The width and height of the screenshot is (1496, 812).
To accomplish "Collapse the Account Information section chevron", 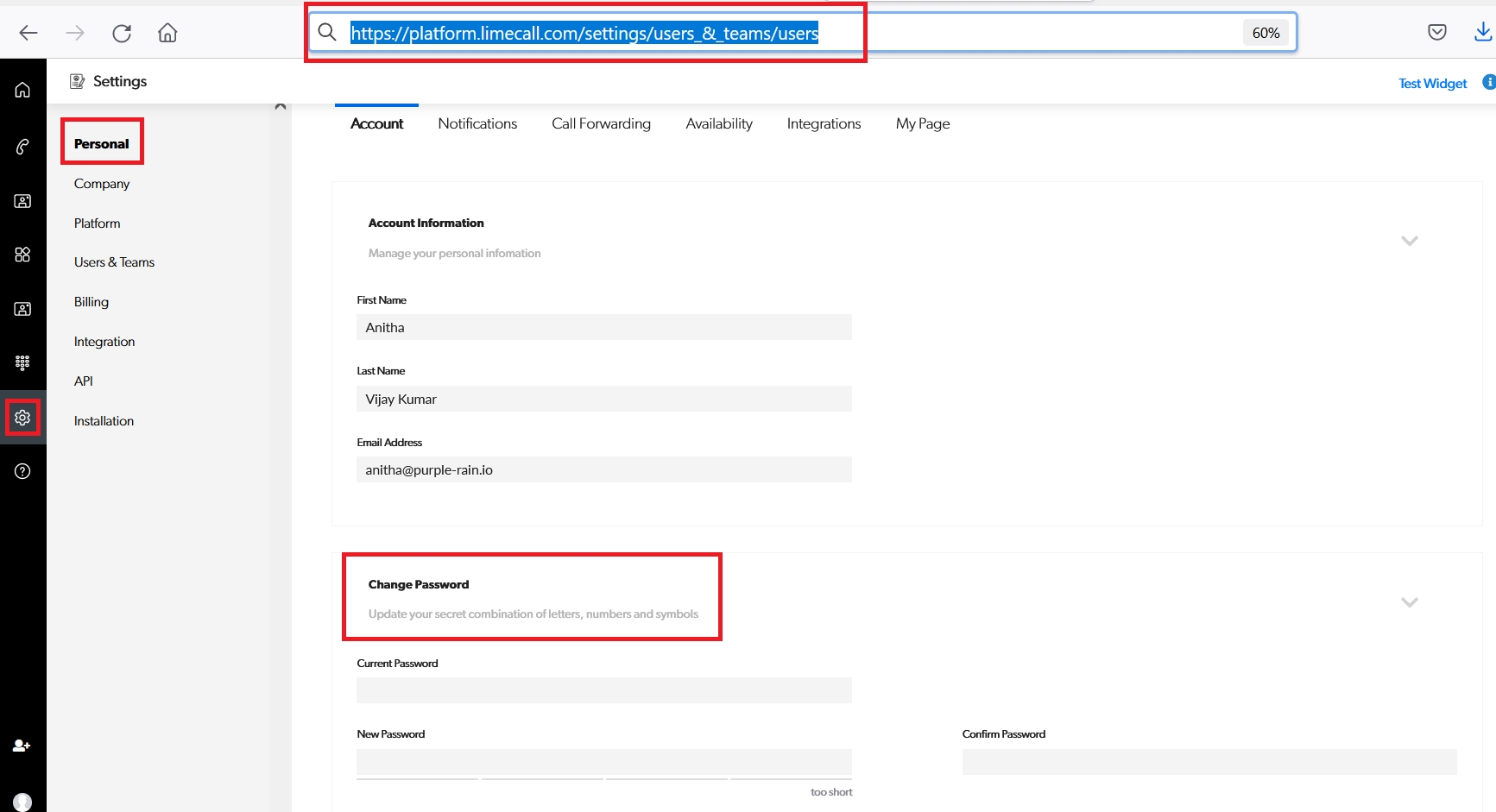I will pyautogui.click(x=1409, y=241).
